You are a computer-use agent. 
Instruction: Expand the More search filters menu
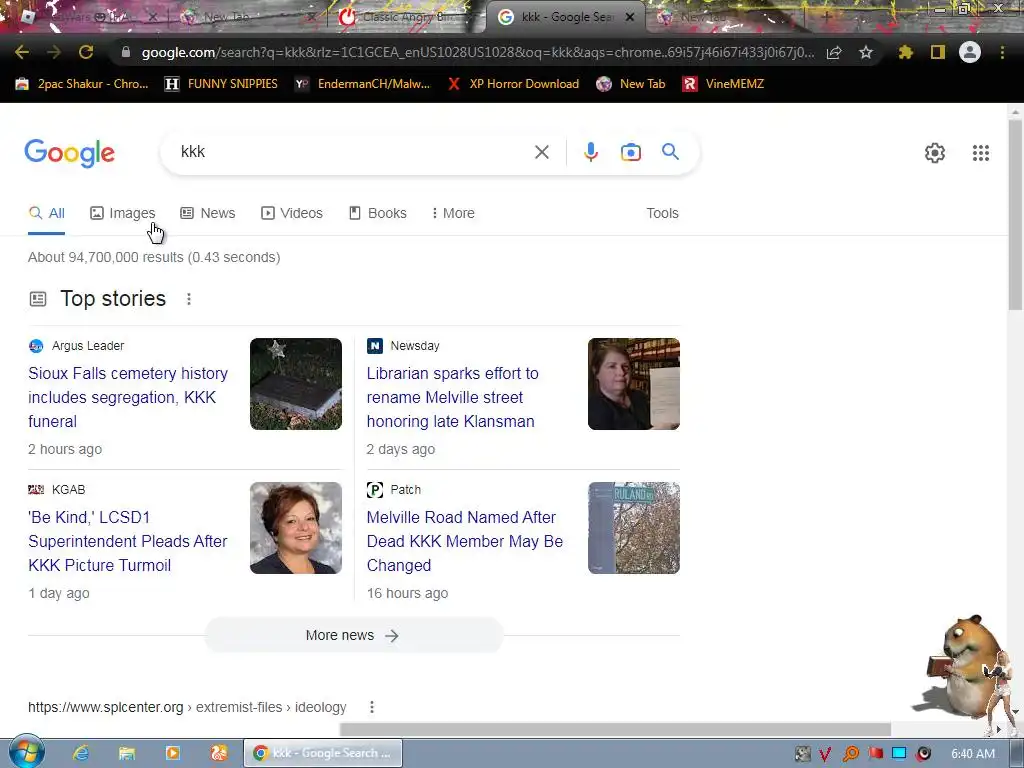pos(453,213)
